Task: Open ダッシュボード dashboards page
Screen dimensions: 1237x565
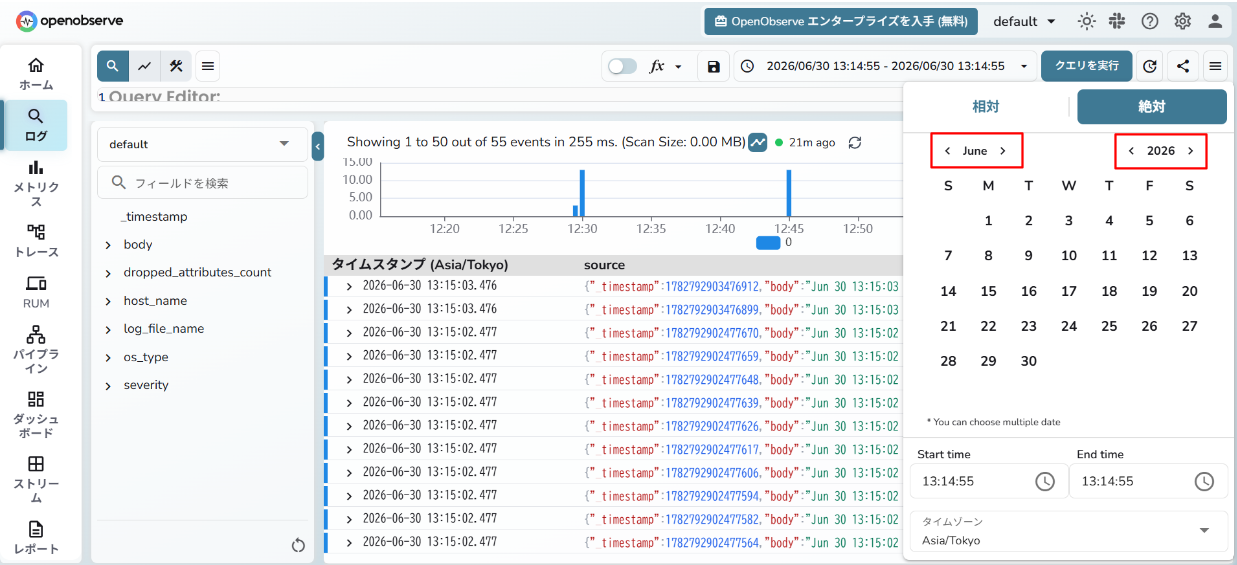Action: coord(36,415)
